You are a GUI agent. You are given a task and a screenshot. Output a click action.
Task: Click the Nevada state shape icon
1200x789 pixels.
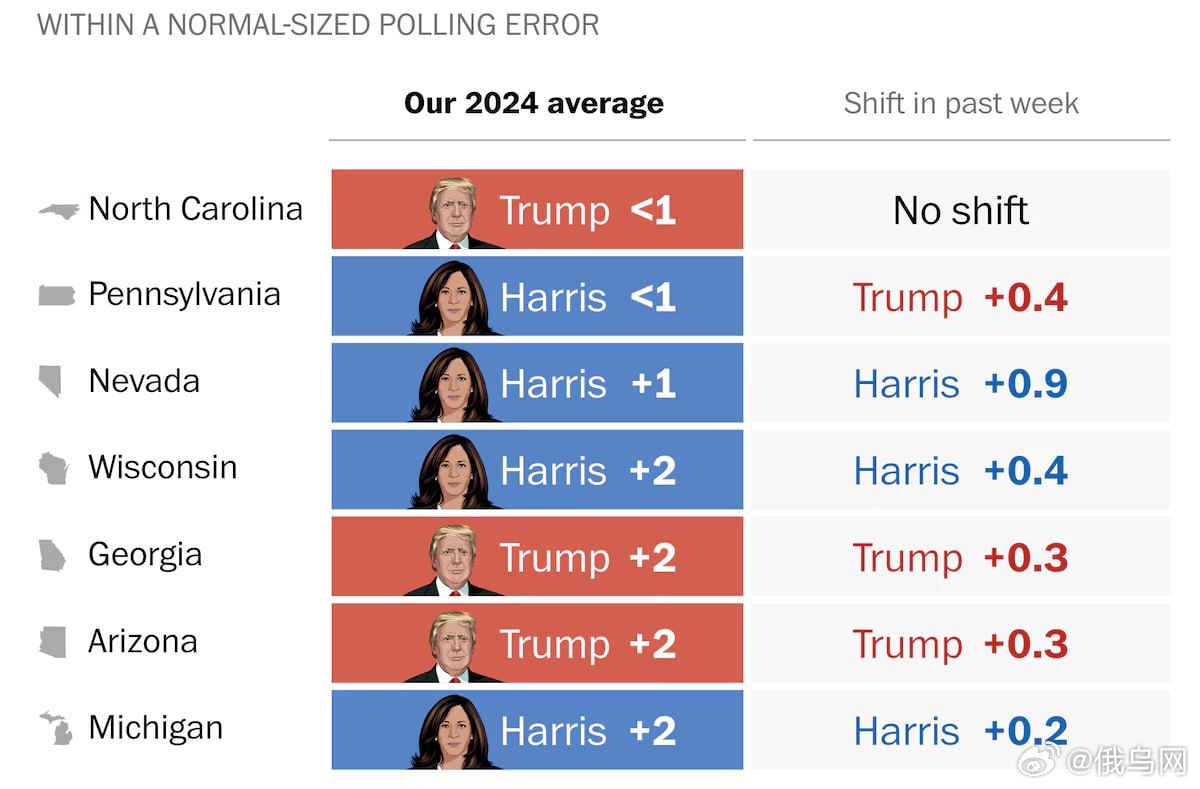pyautogui.click(x=50, y=382)
